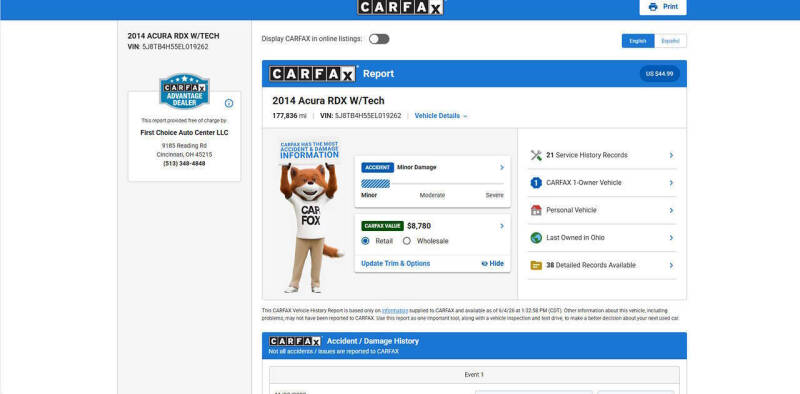The image size is (800, 394).
Task: Click the green CARFAX VALUE badge
Action: [382, 226]
